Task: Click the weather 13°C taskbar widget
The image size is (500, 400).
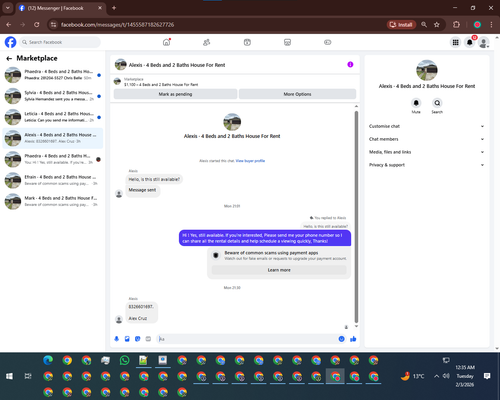Action: coord(413,376)
